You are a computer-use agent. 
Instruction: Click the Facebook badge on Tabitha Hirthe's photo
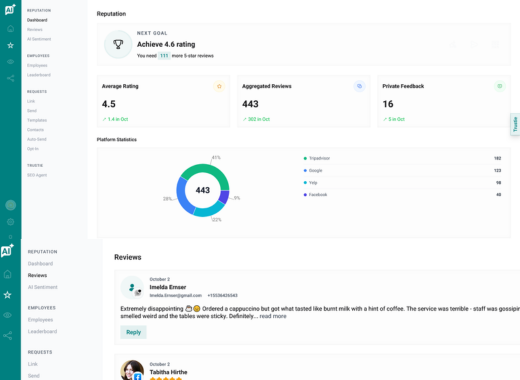pyautogui.click(x=137, y=377)
